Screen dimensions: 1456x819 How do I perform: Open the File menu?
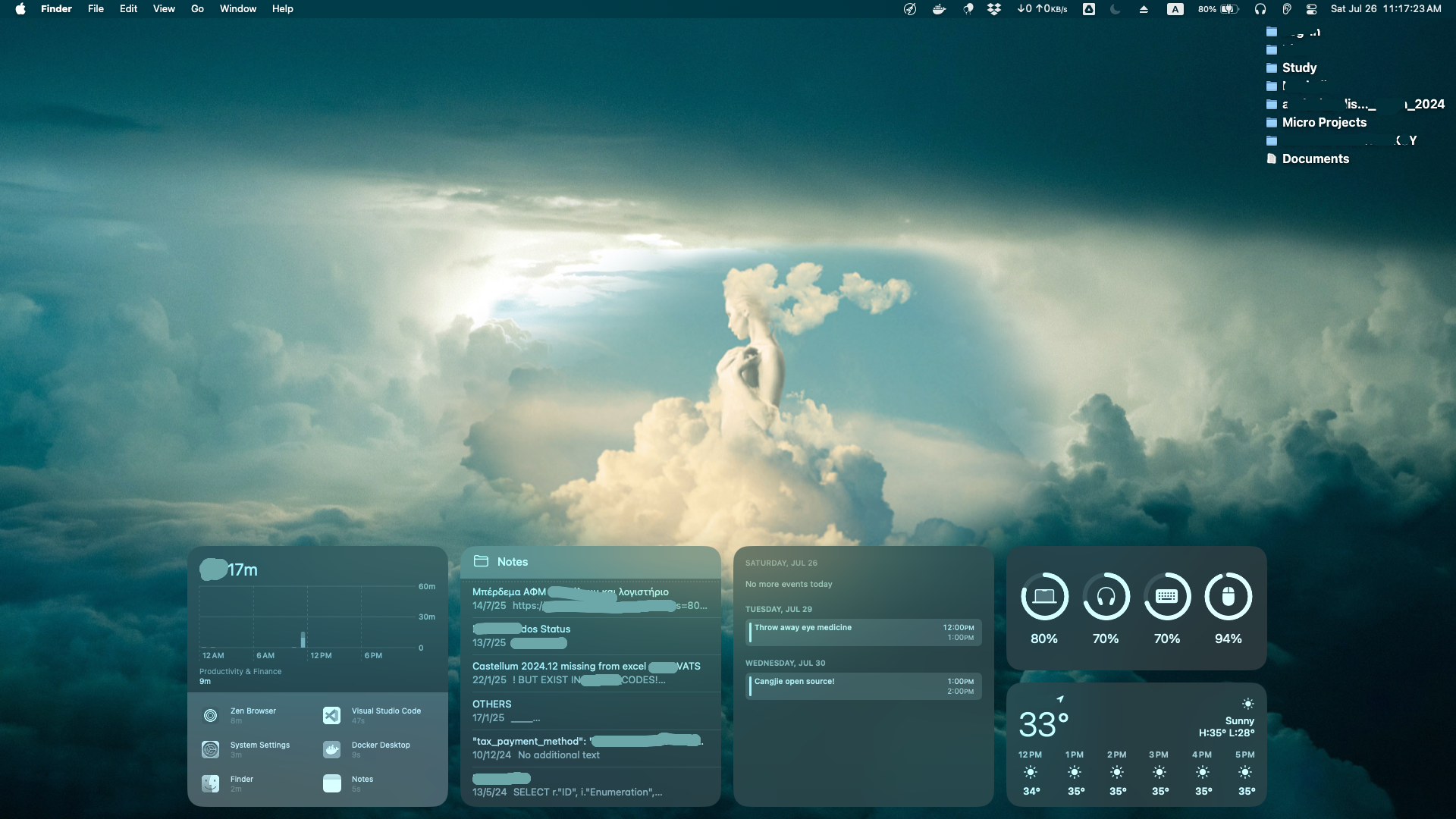point(96,9)
